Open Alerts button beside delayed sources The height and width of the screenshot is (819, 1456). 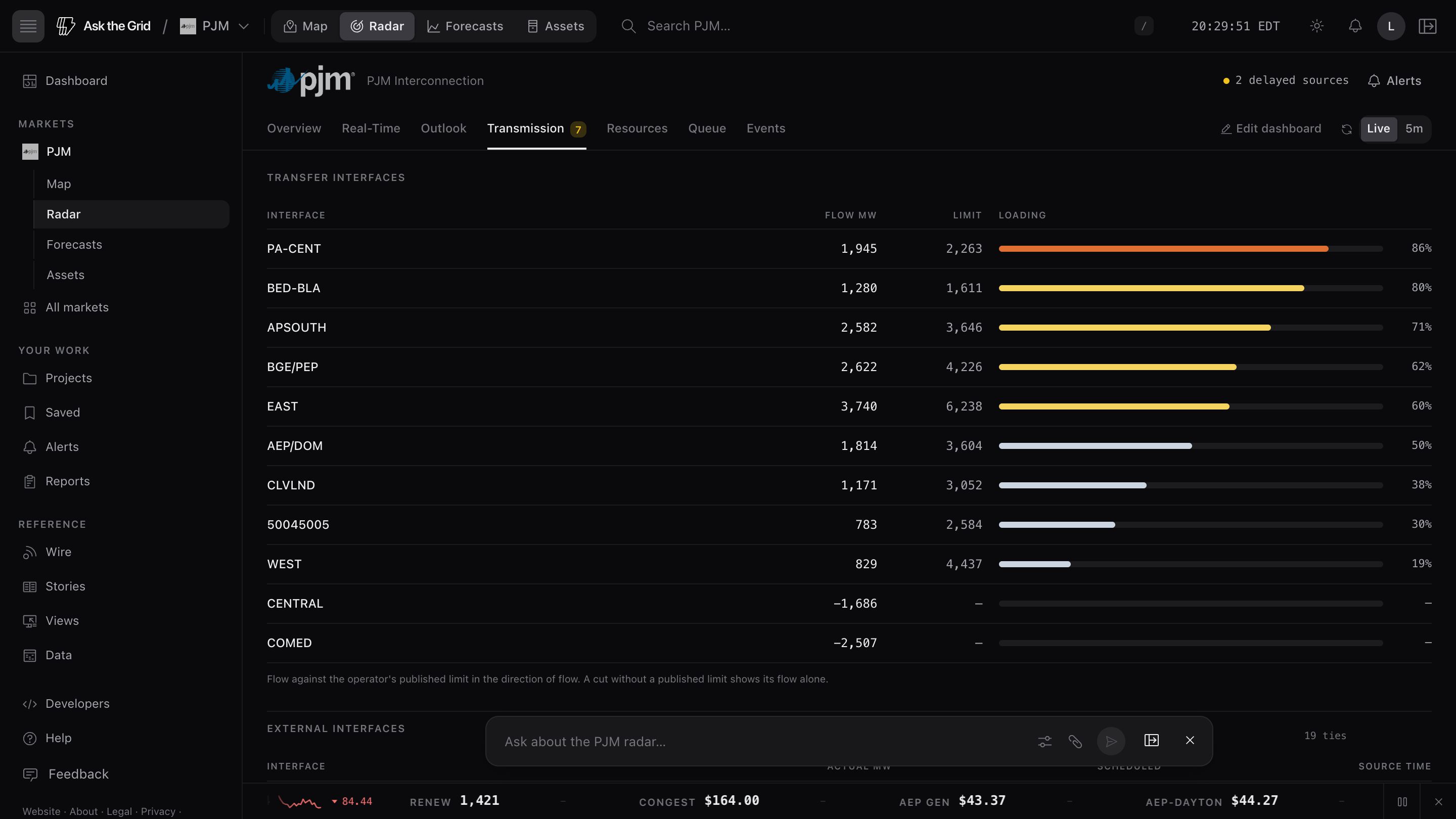(1394, 81)
